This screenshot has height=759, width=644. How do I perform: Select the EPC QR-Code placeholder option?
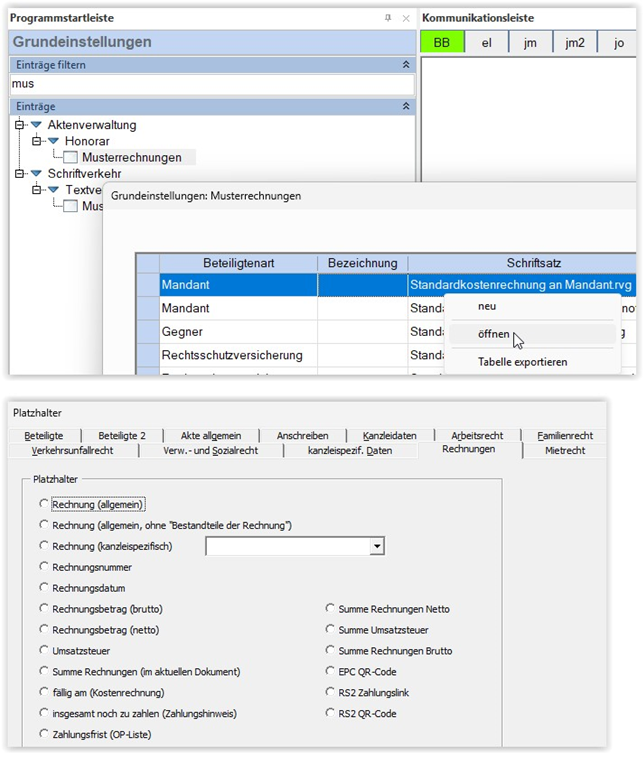(330, 671)
